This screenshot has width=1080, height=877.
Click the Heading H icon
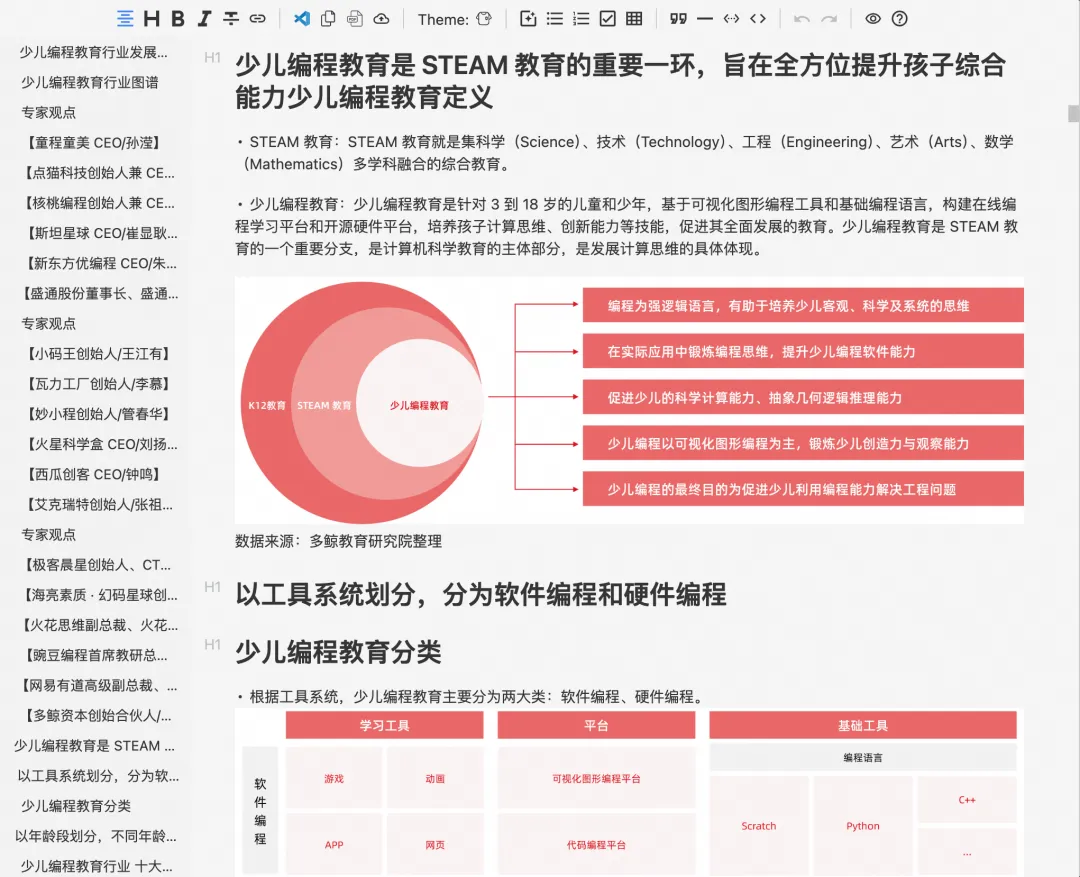click(x=152, y=19)
